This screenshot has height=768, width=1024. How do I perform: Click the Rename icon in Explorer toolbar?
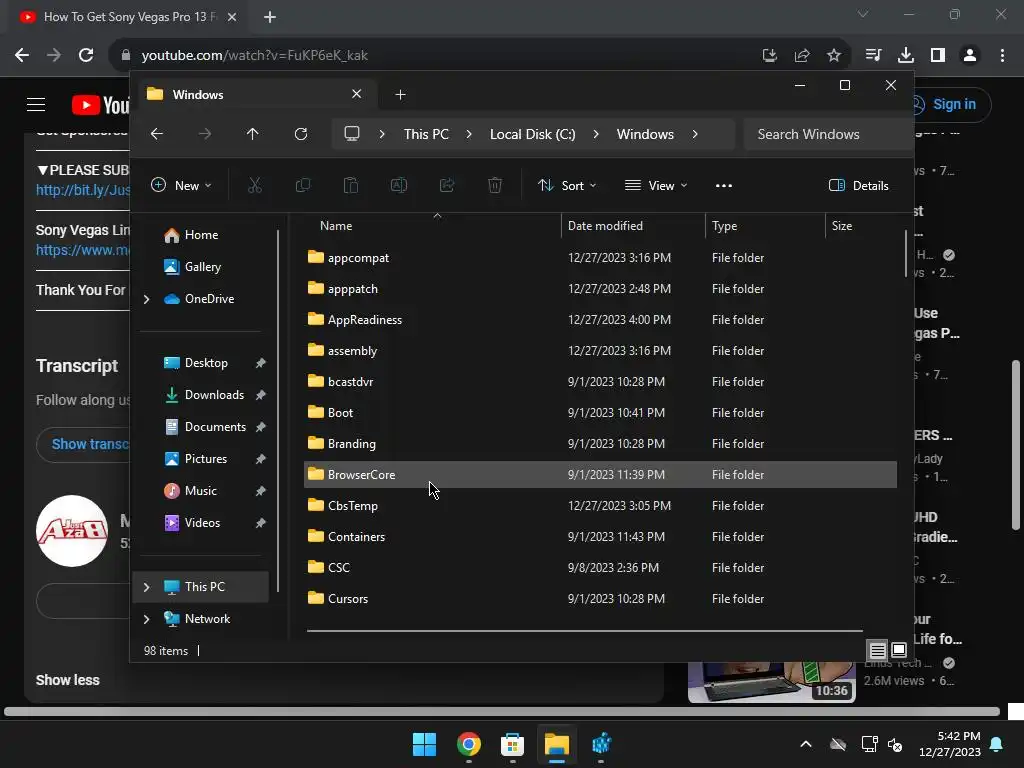(x=398, y=185)
